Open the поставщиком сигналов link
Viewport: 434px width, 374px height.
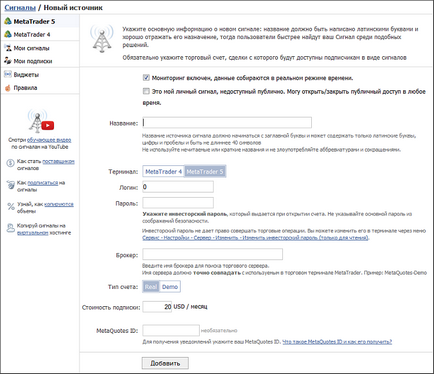pyautogui.click(x=58, y=161)
